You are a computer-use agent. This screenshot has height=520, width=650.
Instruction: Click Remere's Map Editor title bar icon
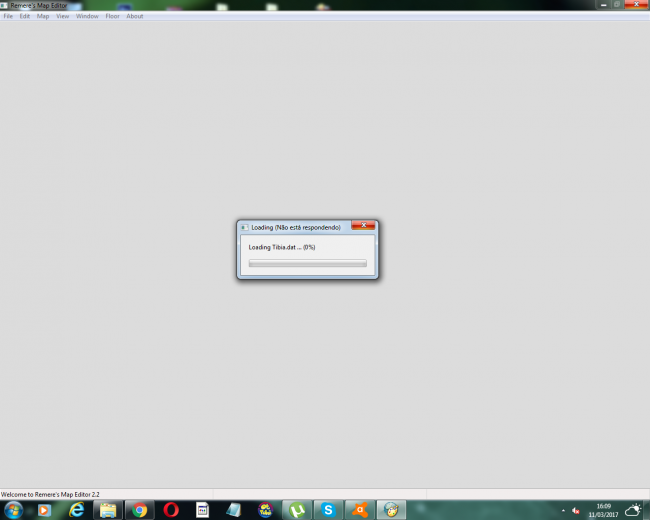pos(4,5)
